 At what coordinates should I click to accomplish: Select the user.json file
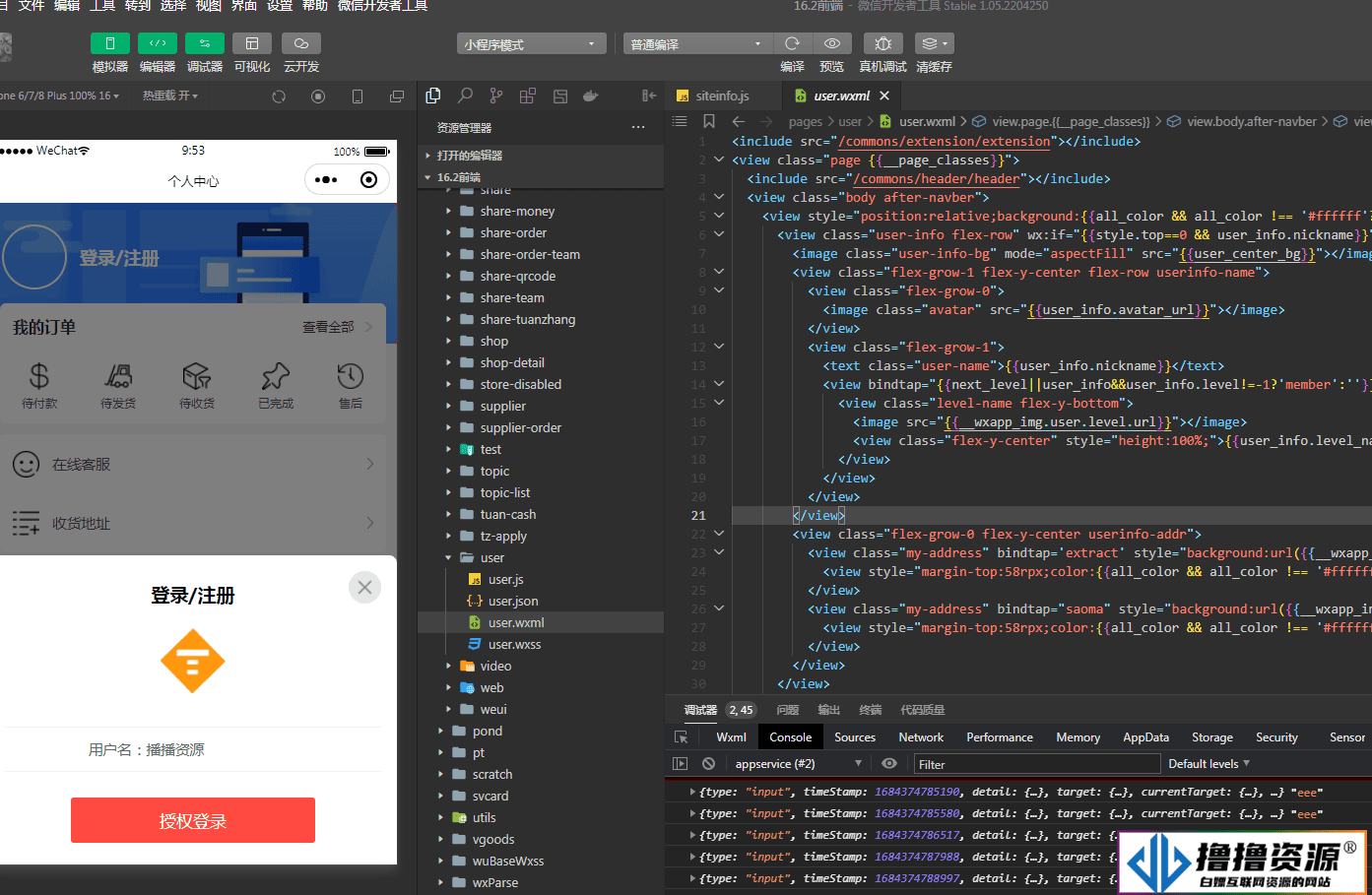(541, 601)
